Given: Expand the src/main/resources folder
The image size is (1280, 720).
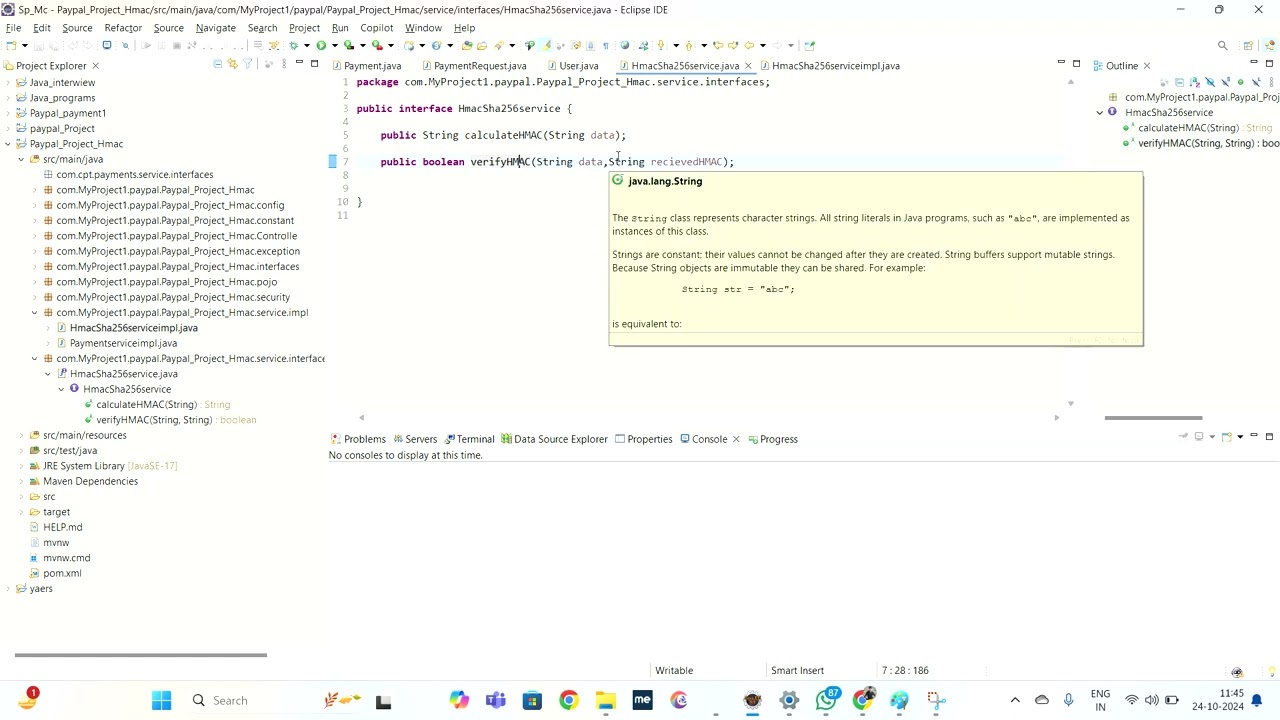Looking at the screenshot, I should (21, 435).
